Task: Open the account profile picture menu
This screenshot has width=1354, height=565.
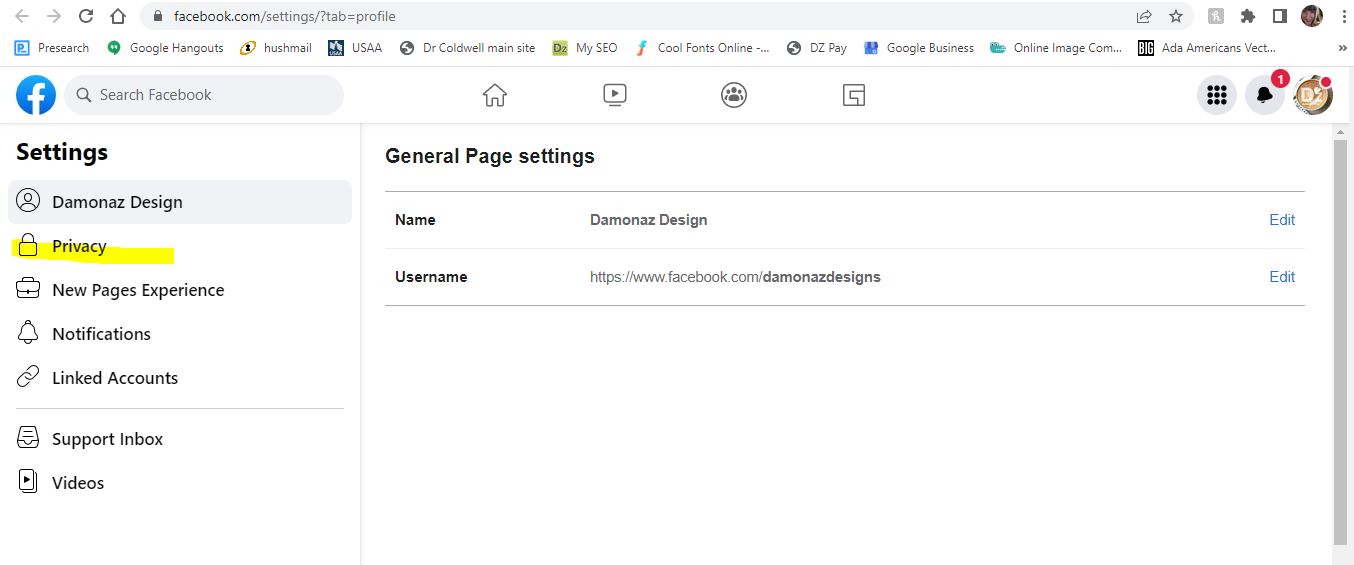Action: [1313, 95]
